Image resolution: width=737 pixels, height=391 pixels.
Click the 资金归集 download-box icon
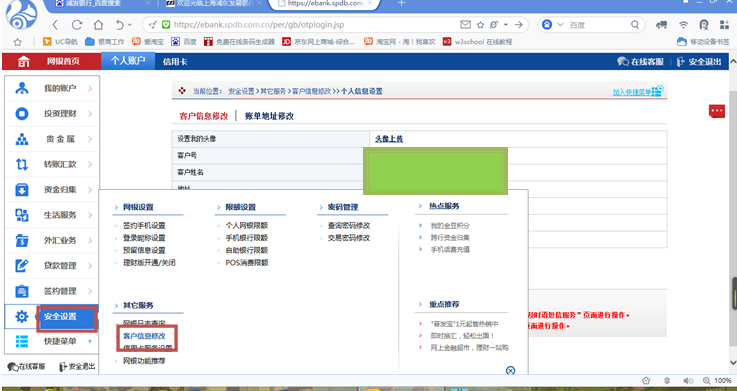point(22,189)
